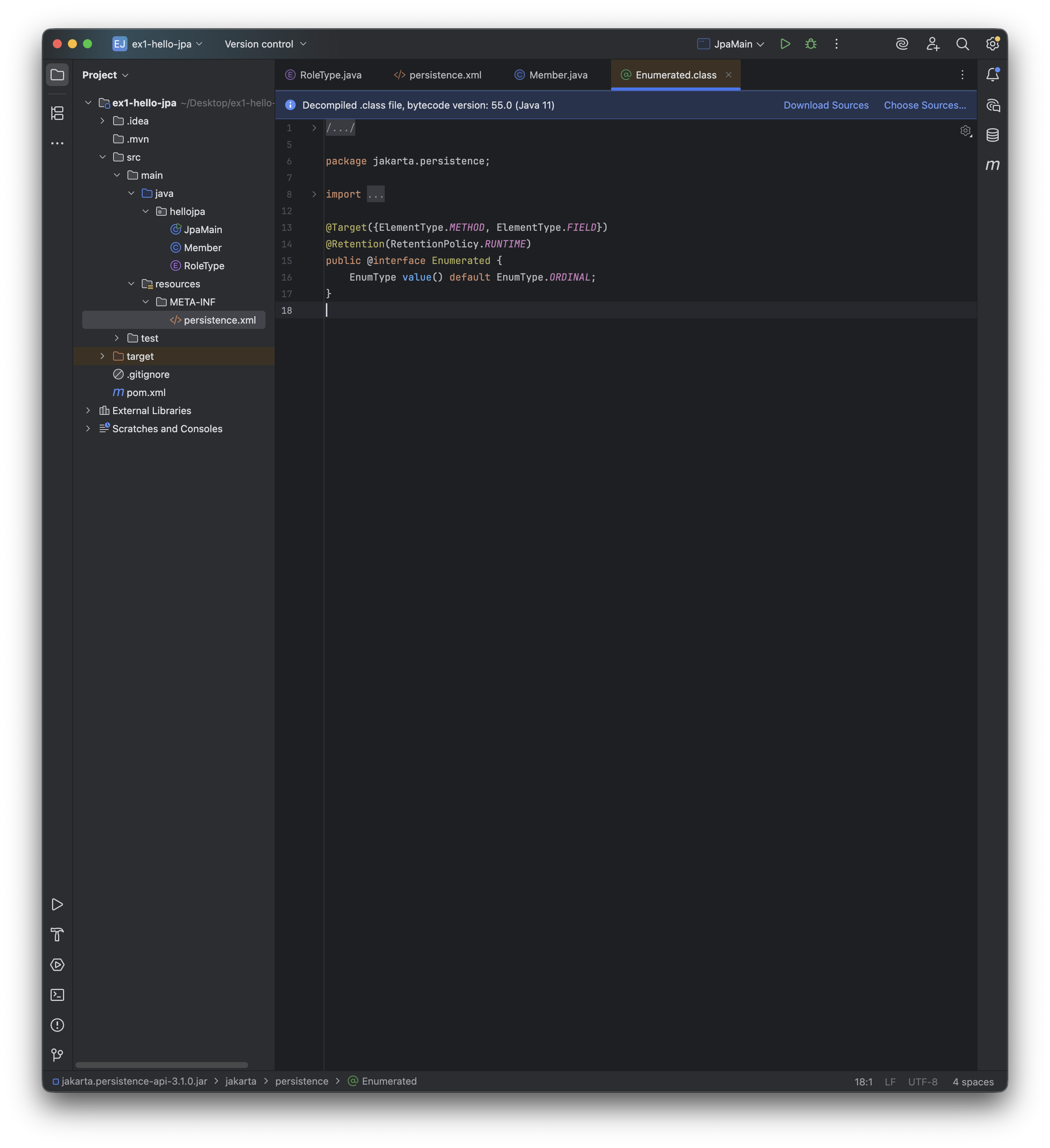The height and width of the screenshot is (1148, 1050).
Task: Run JpaMain with the green play button
Action: pos(784,44)
